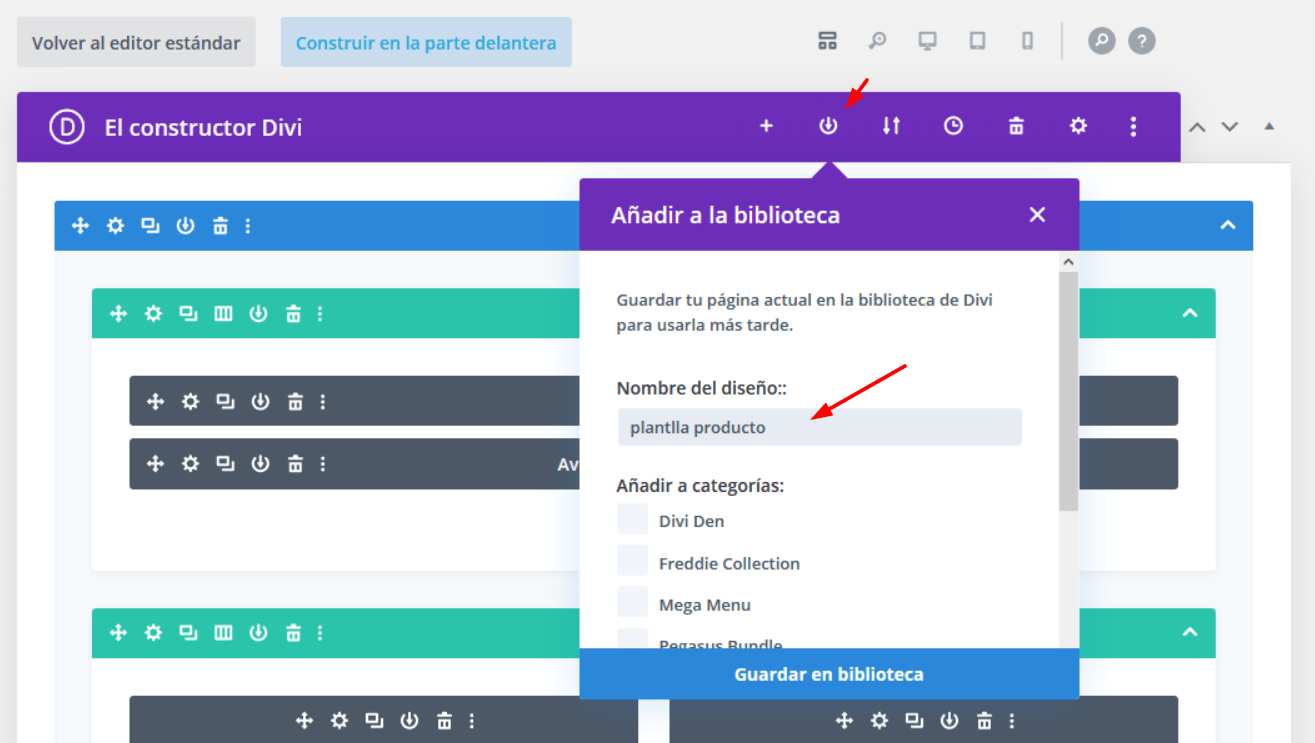
Task: Move metabox down with the down chevron
Action: pos(1230,127)
